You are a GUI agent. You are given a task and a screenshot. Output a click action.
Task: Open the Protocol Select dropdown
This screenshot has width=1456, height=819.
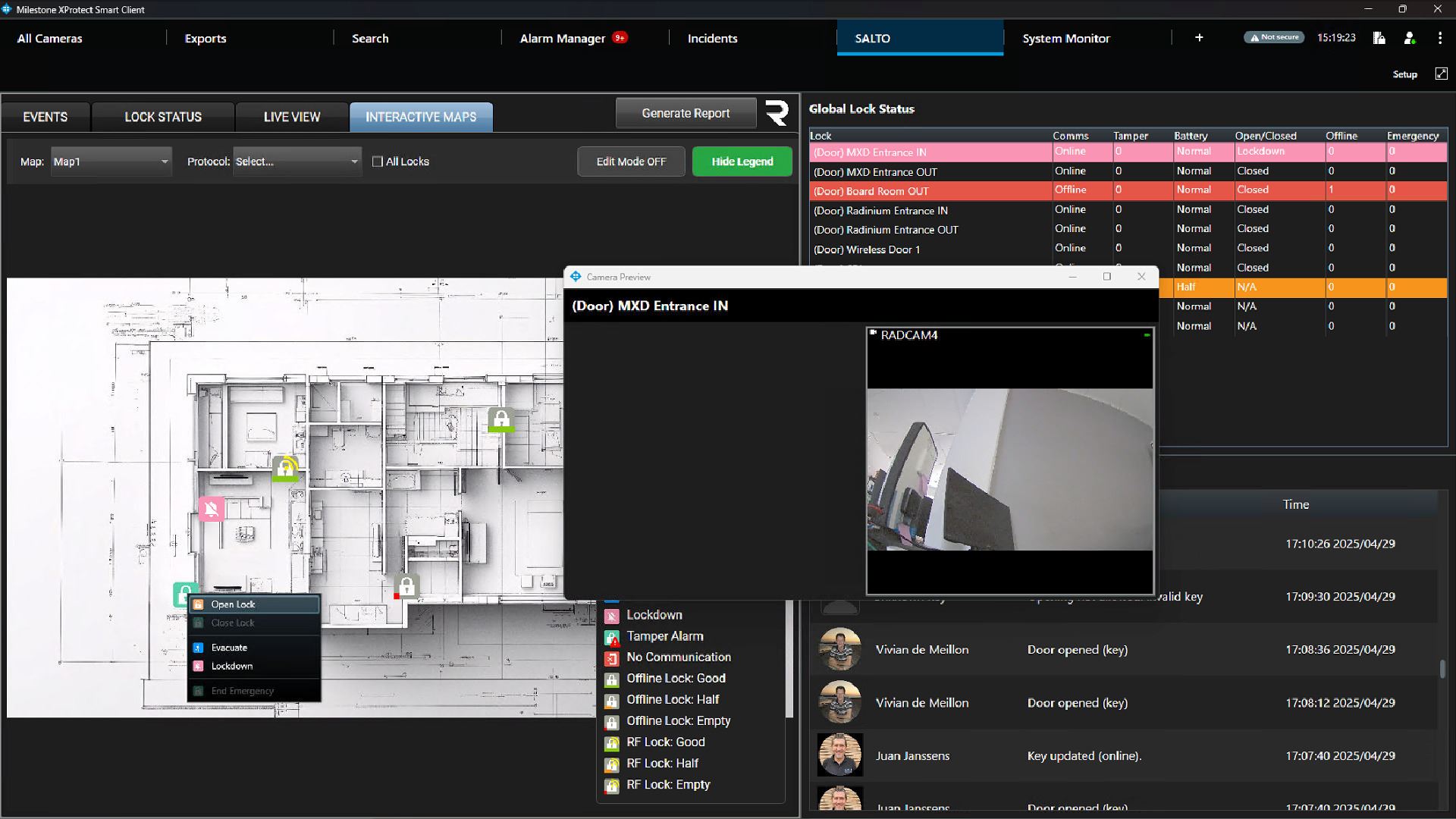click(297, 162)
